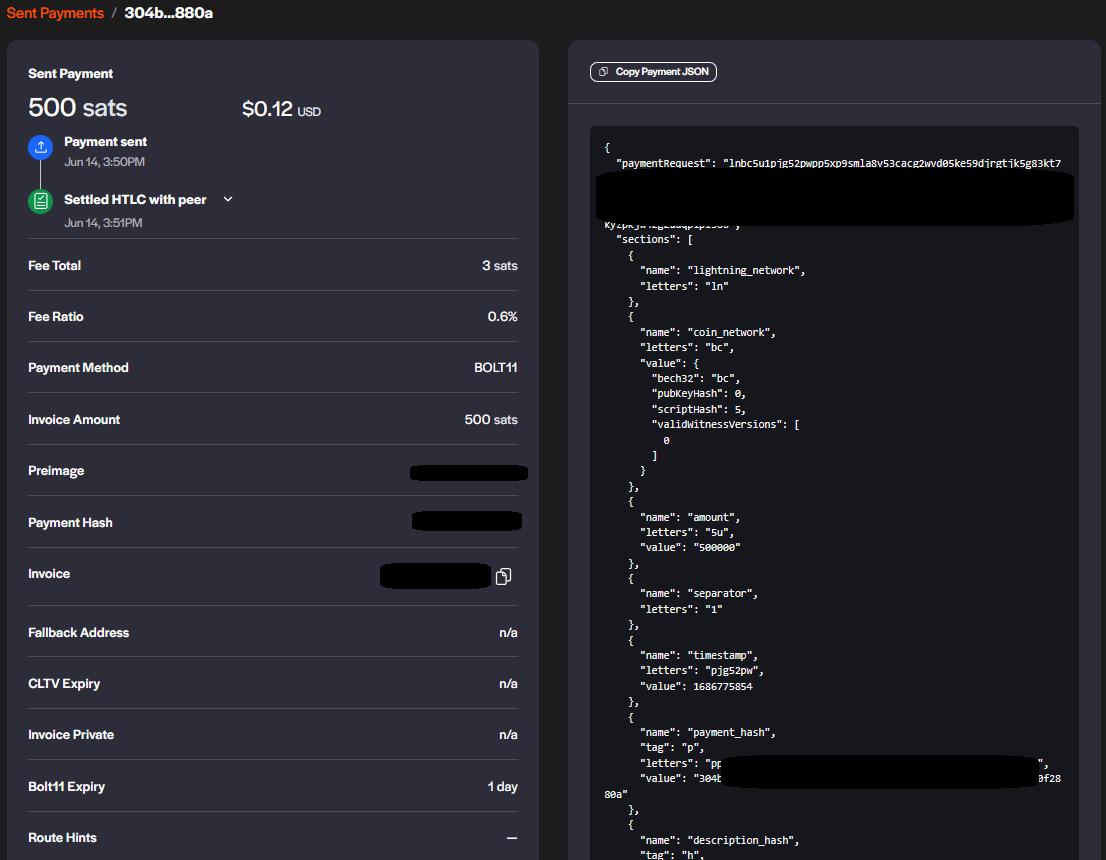This screenshot has width=1106, height=860.
Task: Click the Route Hints row label
Action: click(62, 838)
